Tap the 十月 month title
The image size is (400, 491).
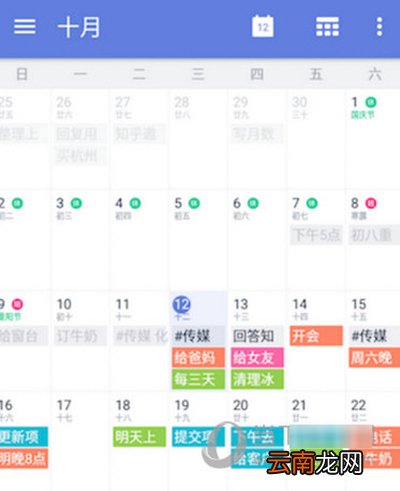coord(79,27)
